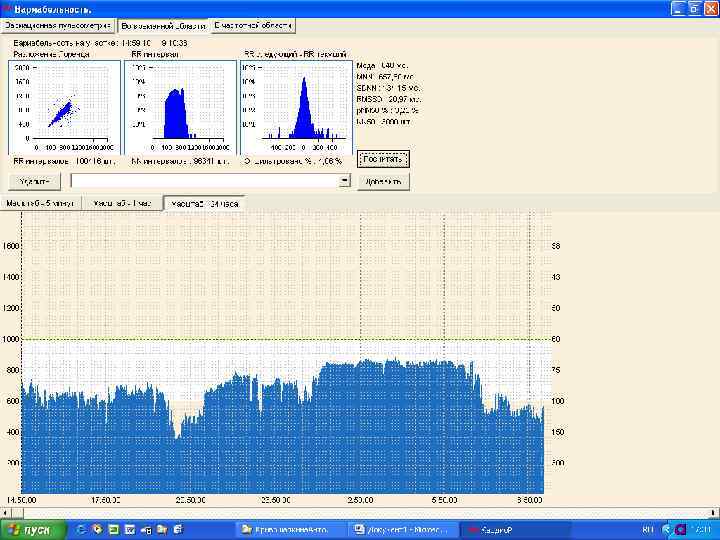Click the Мода statistic value

382,66
